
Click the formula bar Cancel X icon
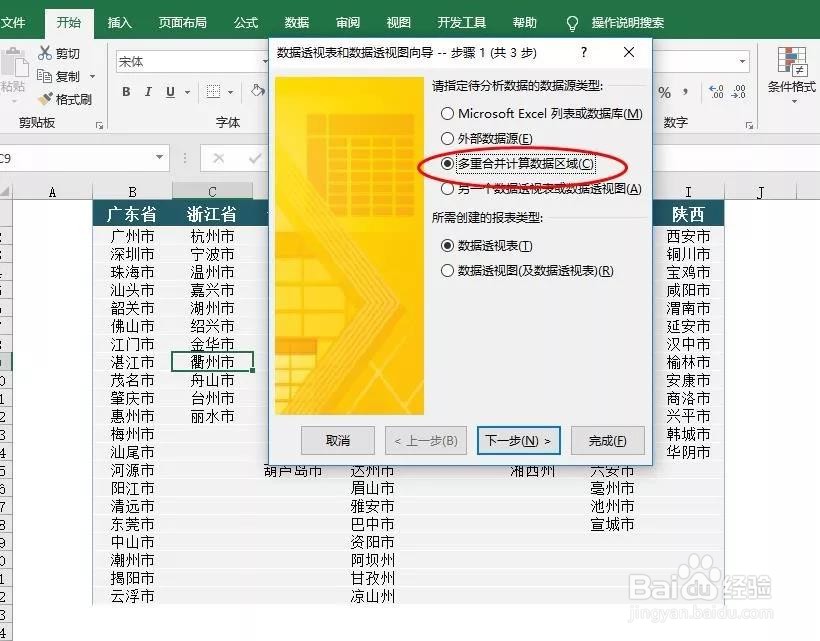[219, 158]
